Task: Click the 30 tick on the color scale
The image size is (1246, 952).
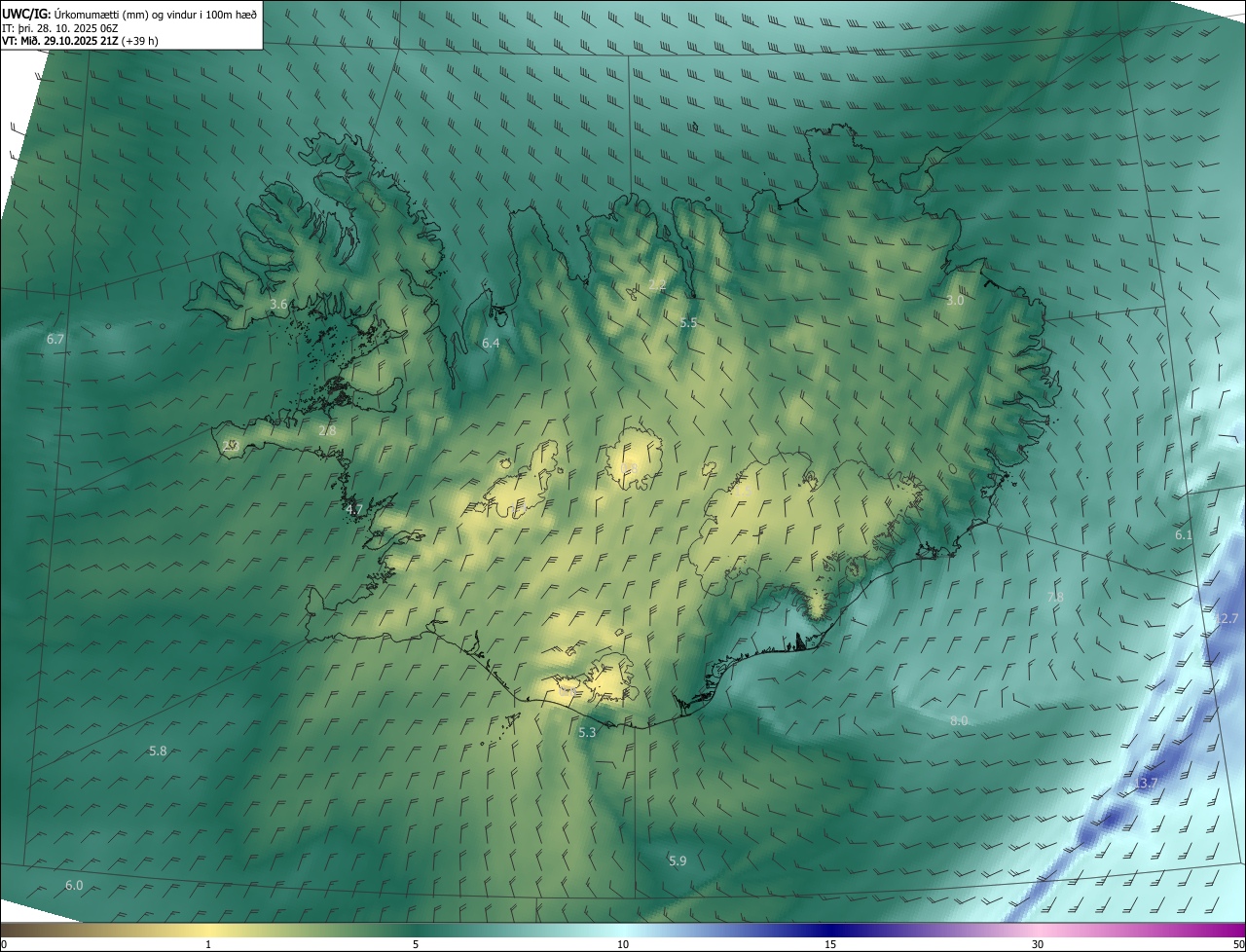Action: click(x=1038, y=945)
